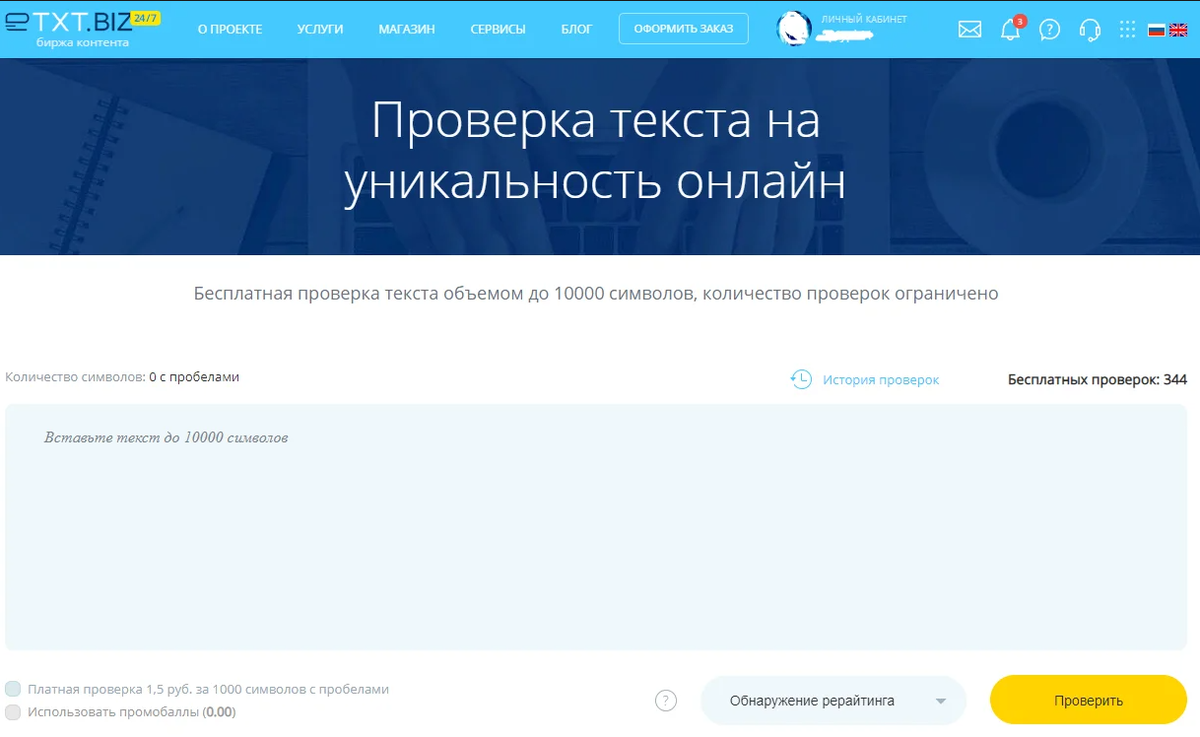This screenshot has width=1200, height=737.
Task: Click the 'Оформить заказ' button
Action: tap(683, 28)
